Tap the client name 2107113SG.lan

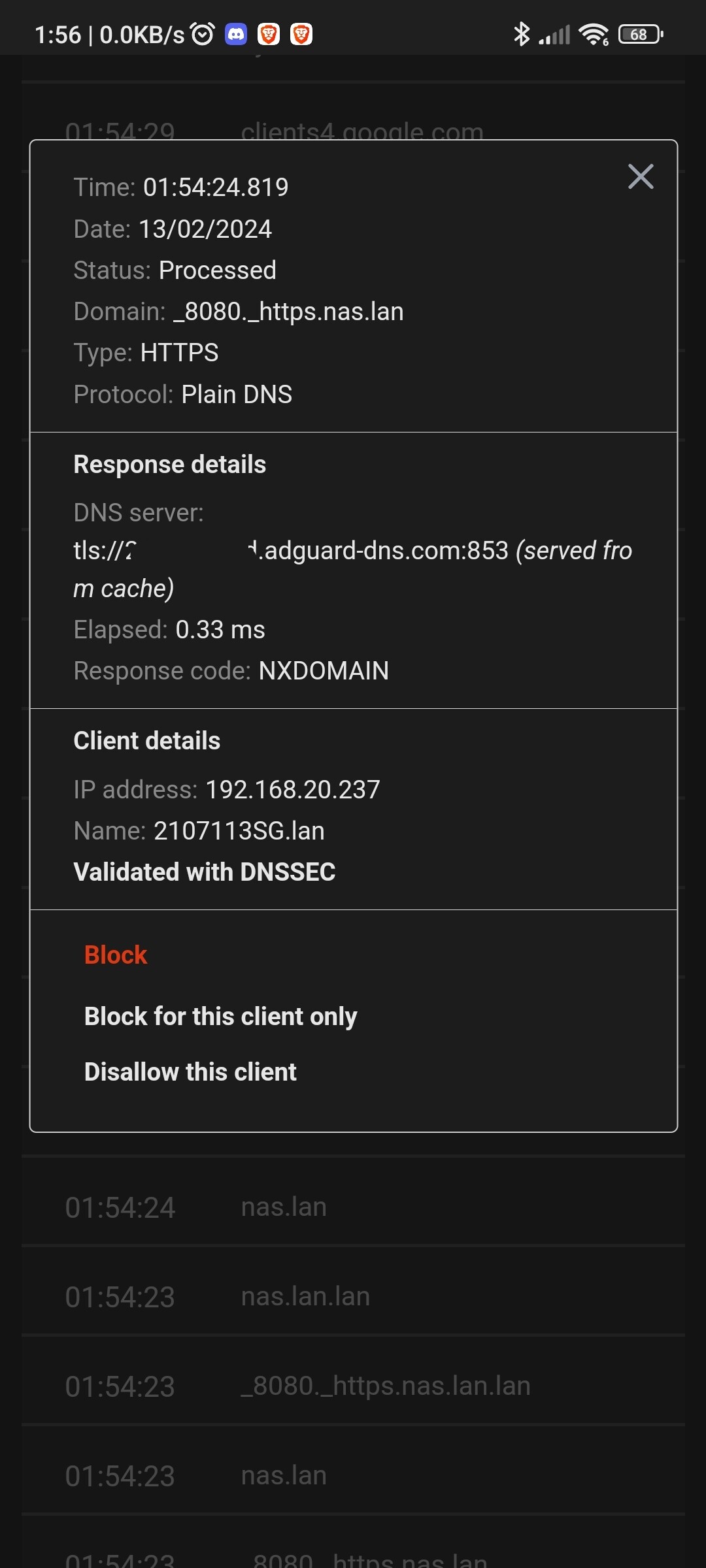(239, 830)
